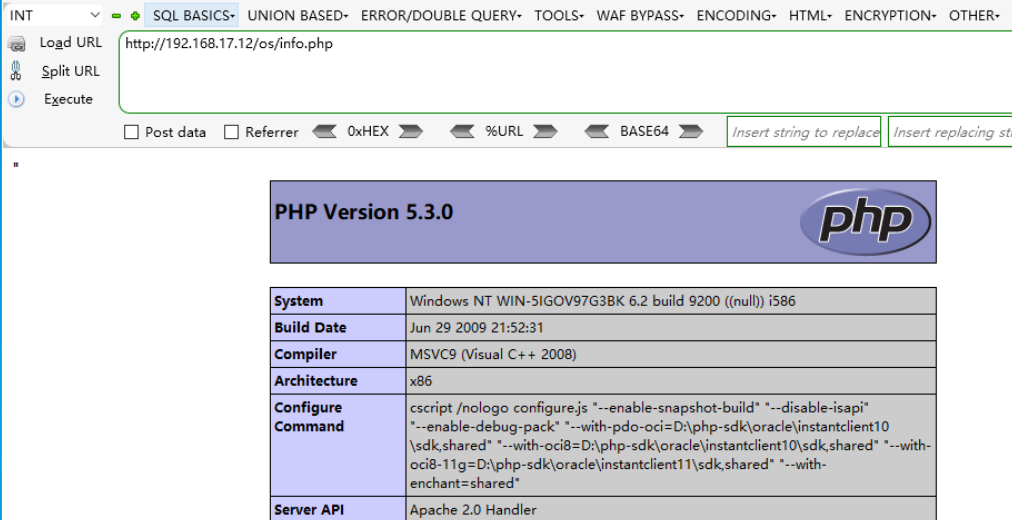Viewport: 1012px width, 520px height.
Task: Open the OTHER menu
Action: coord(974,15)
